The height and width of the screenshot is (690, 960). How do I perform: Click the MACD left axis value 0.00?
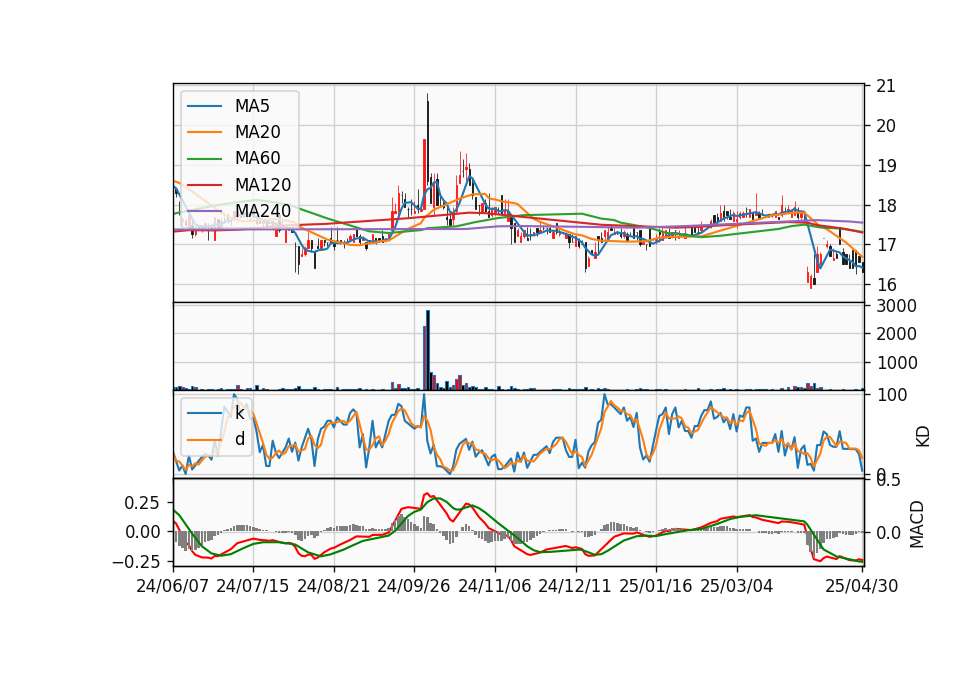[x=142, y=532]
